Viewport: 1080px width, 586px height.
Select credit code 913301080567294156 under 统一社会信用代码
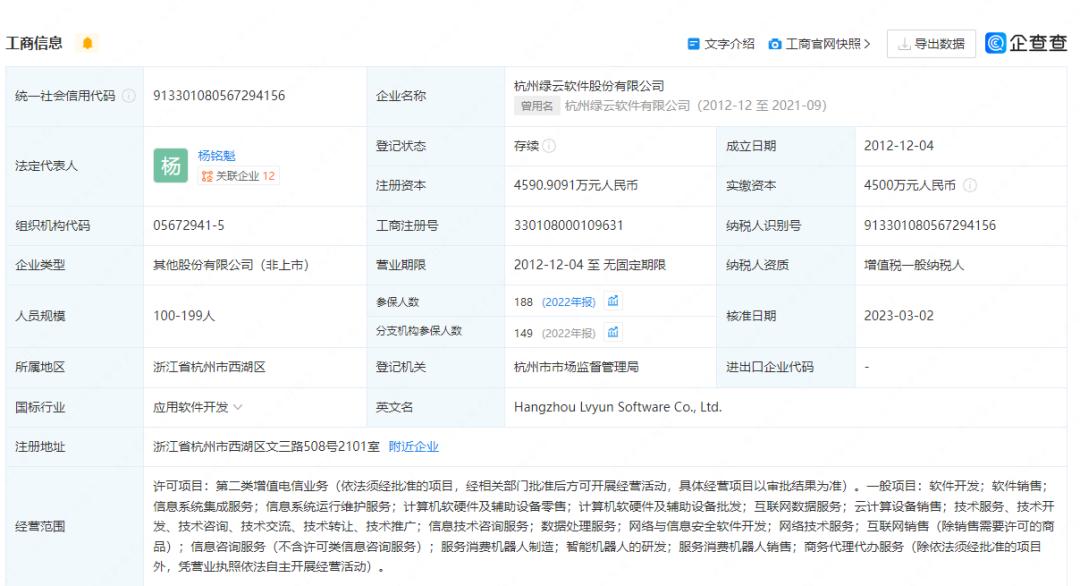click(x=219, y=96)
